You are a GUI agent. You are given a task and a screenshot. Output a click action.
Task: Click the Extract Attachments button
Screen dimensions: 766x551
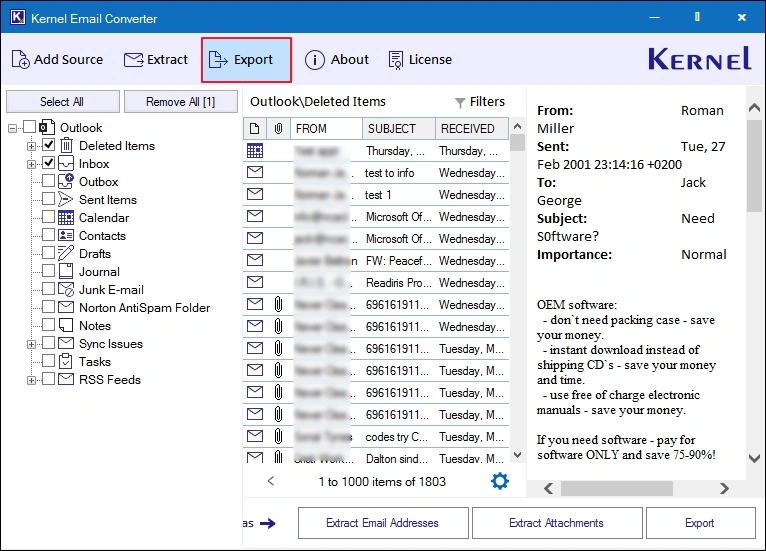(x=557, y=523)
